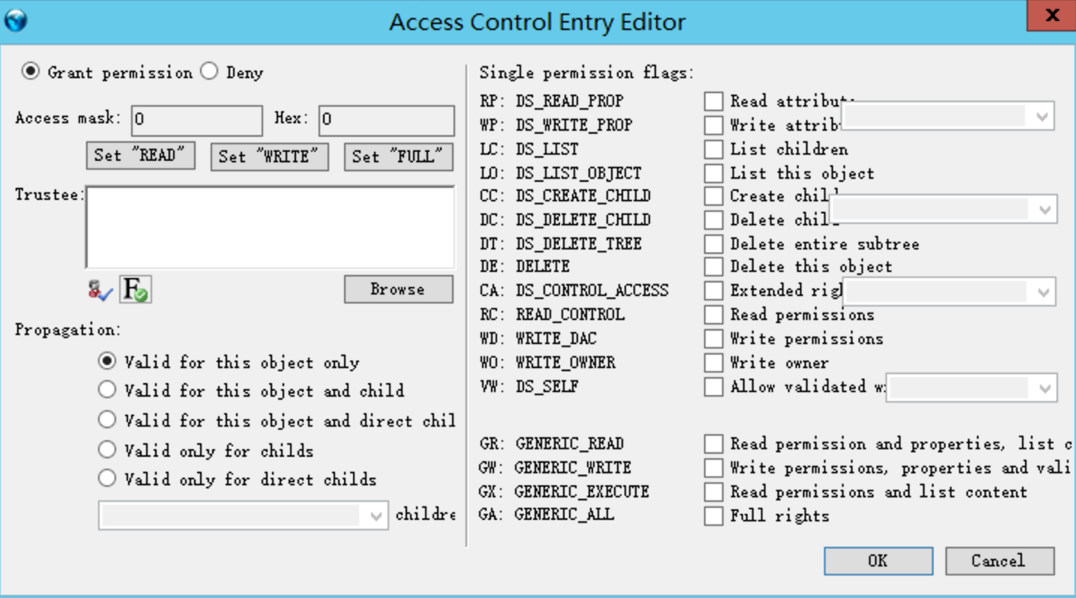
Task: Click the Browse button
Action: pyautogui.click(x=398, y=289)
